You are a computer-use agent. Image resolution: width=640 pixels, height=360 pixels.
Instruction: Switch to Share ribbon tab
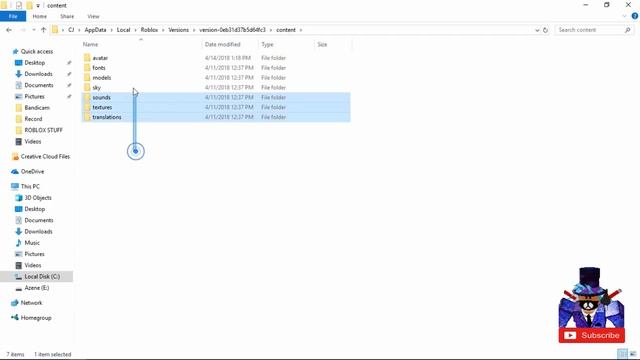tap(67, 16)
